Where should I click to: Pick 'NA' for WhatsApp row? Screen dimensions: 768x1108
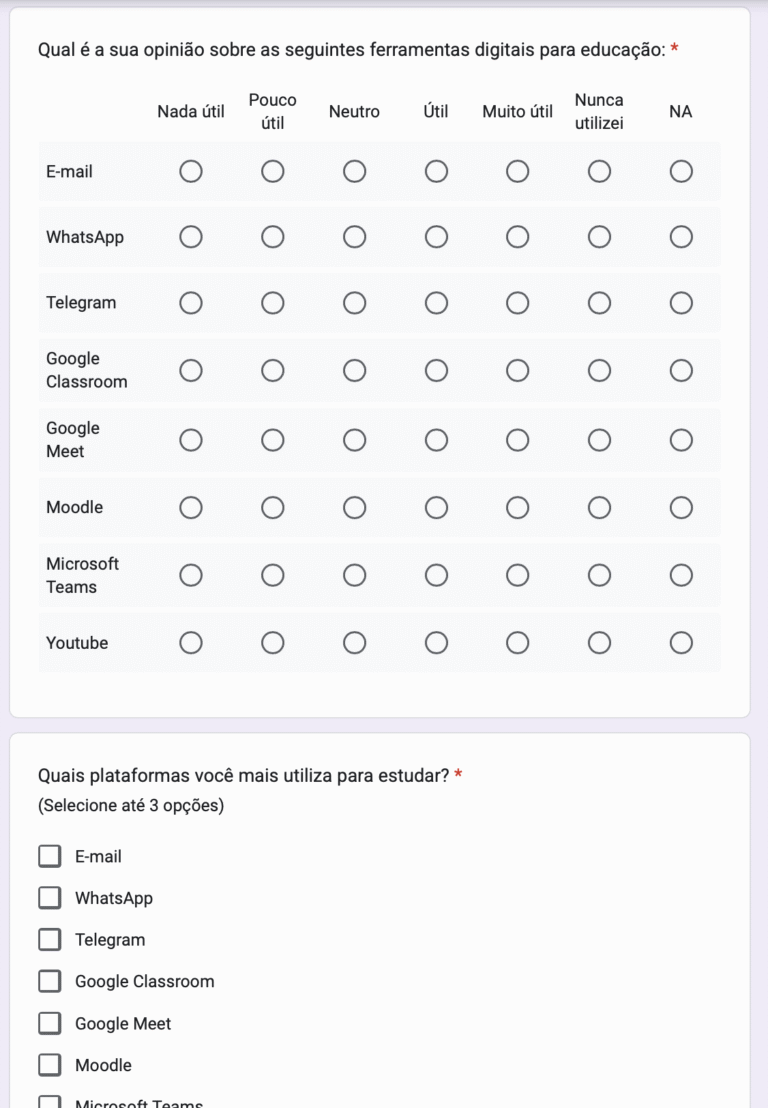click(x=681, y=237)
